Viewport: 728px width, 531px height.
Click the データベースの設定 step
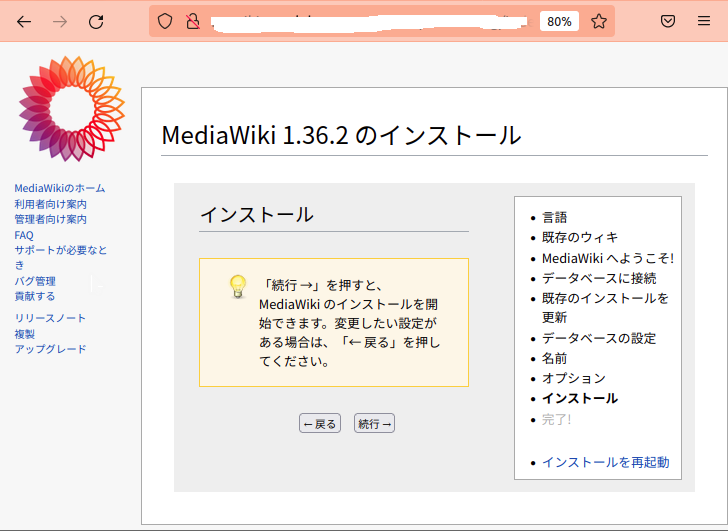coord(599,338)
